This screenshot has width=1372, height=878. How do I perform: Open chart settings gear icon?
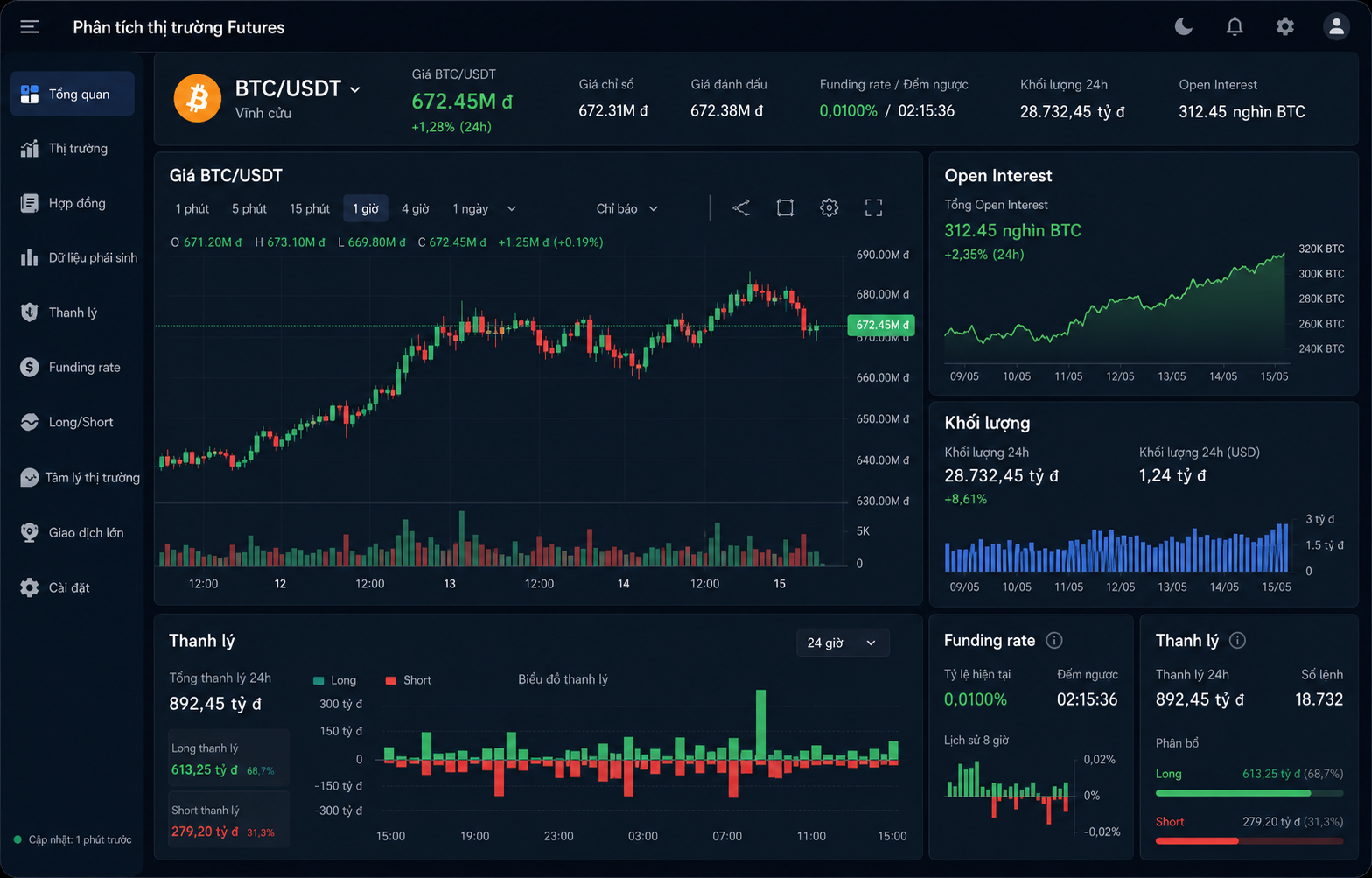click(829, 207)
